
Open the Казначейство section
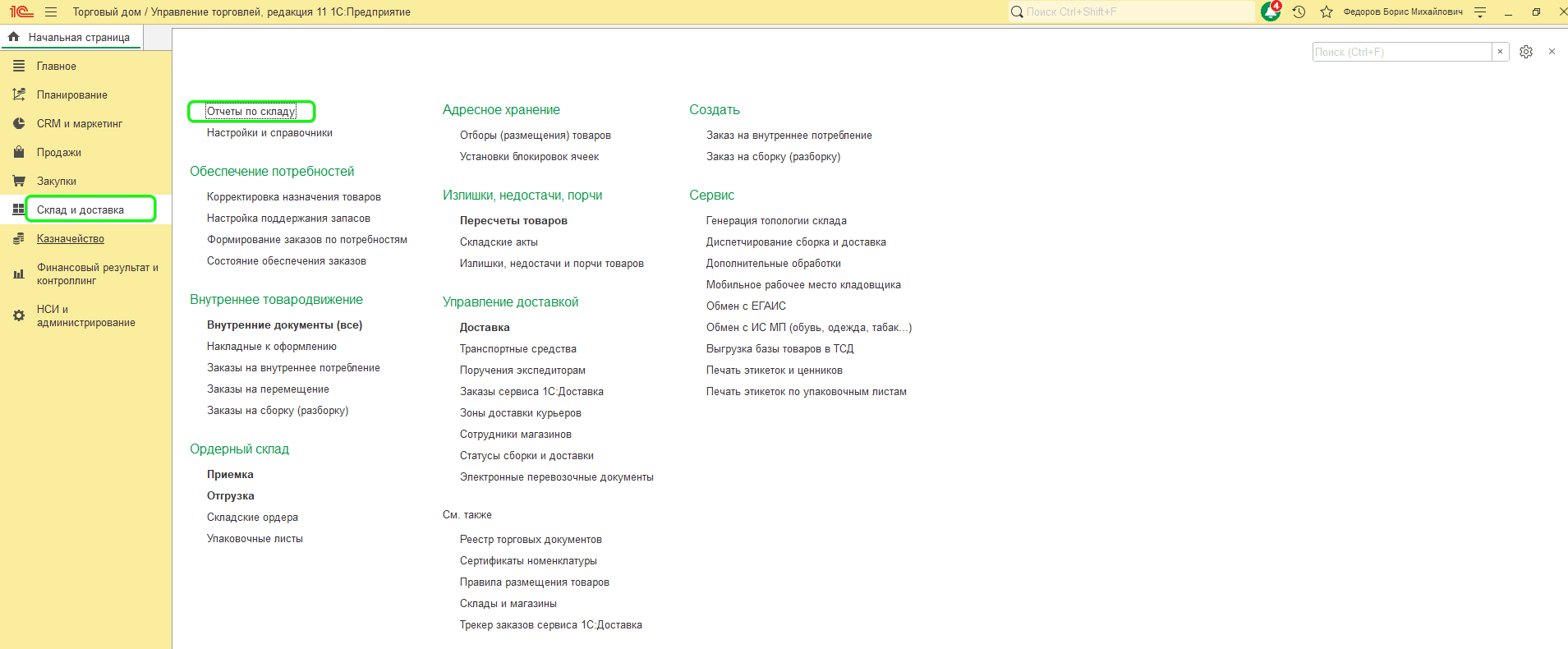pyautogui.click(x=70, y=238)
